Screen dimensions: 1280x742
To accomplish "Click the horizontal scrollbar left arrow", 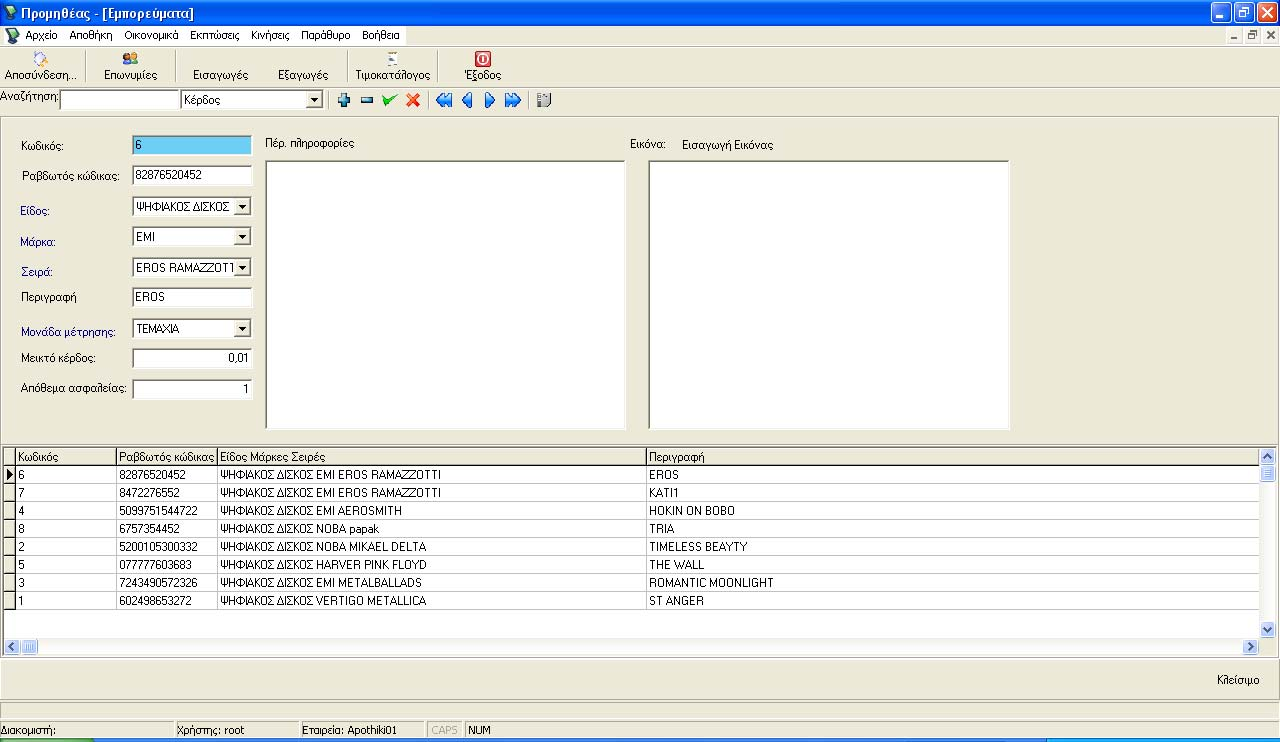I will click(12, 647).
